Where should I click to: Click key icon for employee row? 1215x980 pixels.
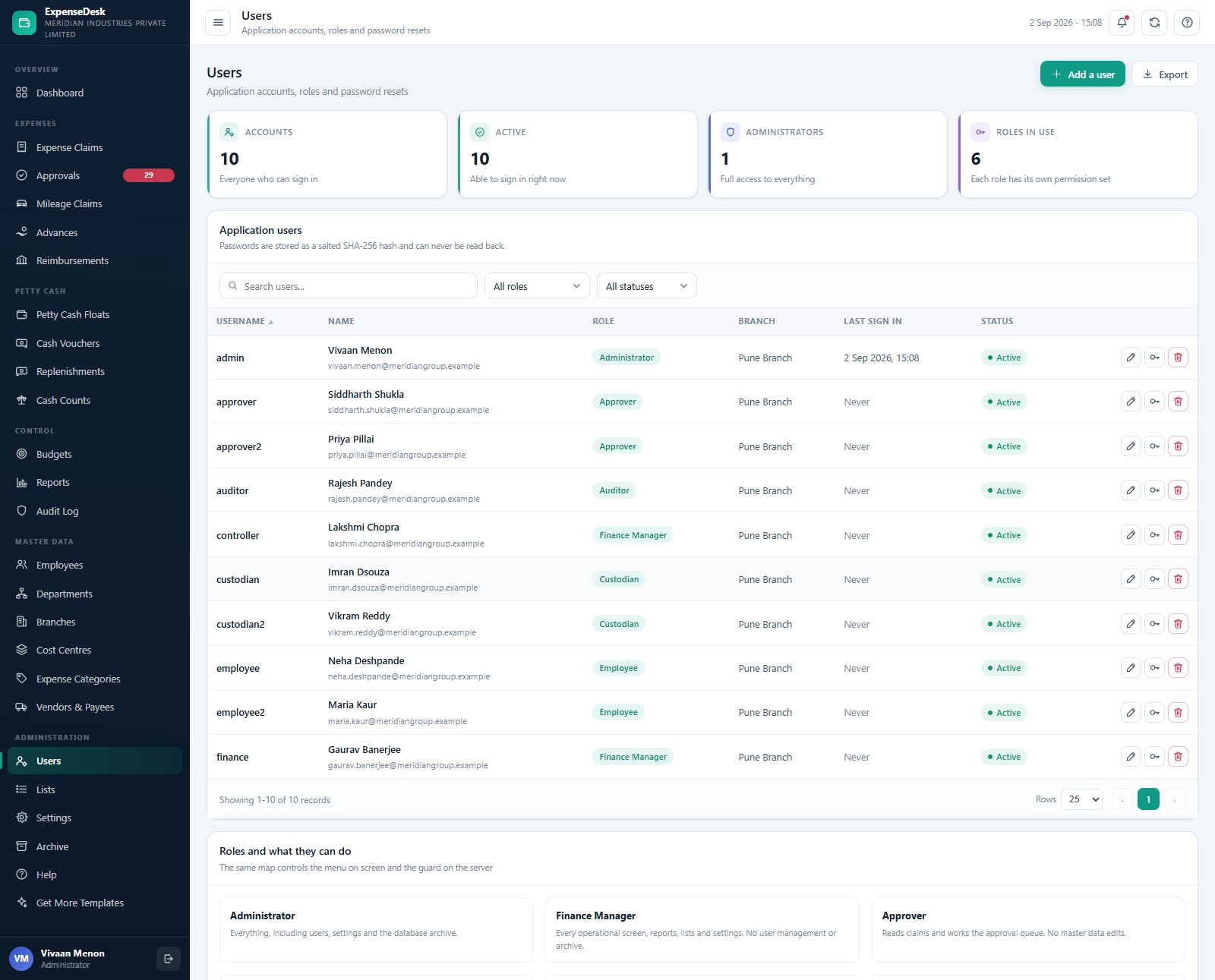1154,668
